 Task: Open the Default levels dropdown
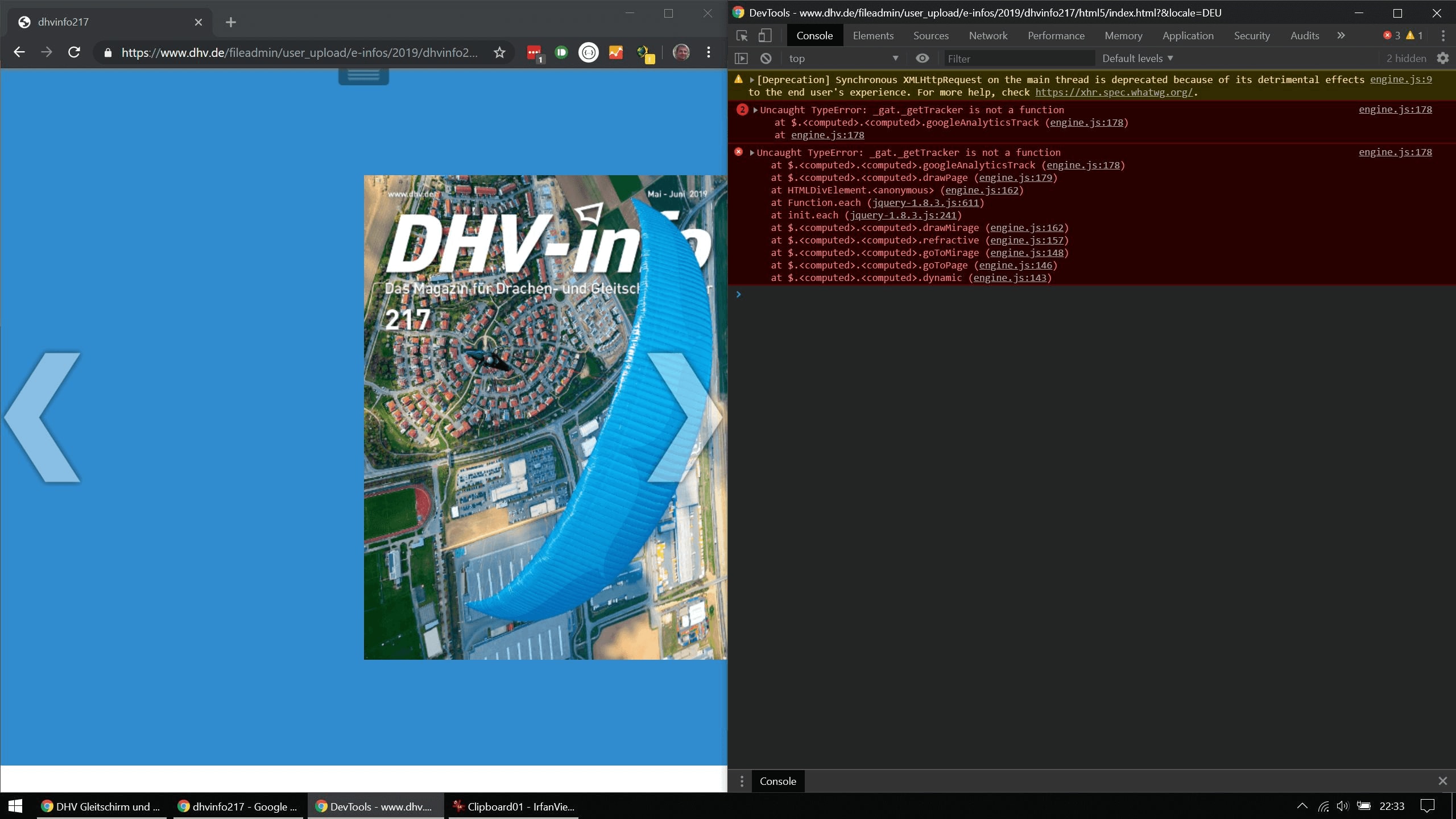click(1137, 59)
